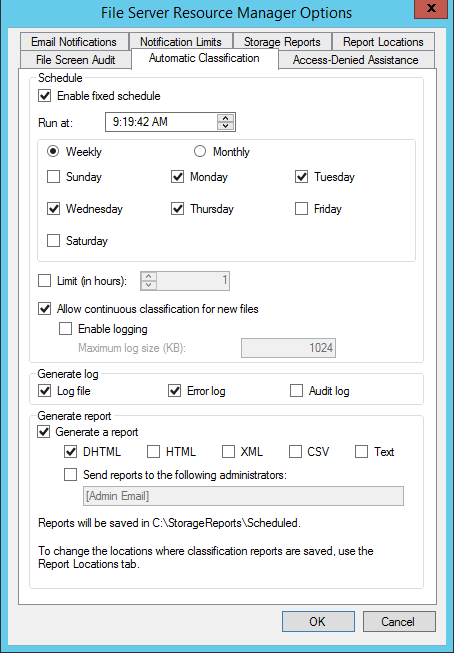
Task: Click the Run at time field
Action: [161, 122]
